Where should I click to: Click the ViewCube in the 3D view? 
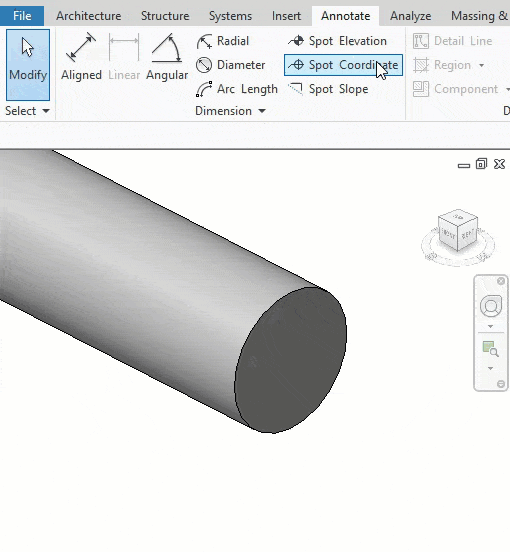coord(458,231)
